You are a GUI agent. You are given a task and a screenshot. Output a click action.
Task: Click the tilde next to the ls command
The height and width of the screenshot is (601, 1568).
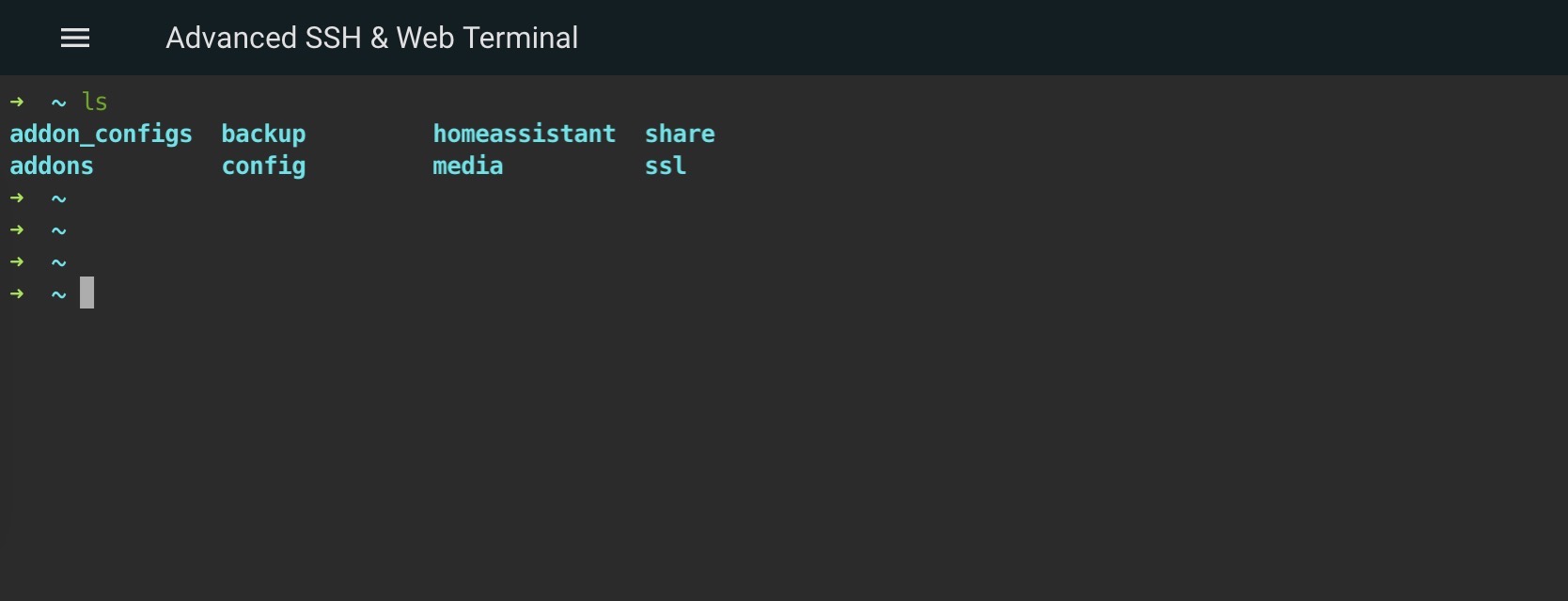pyautogui.click(x=58, y=103)
